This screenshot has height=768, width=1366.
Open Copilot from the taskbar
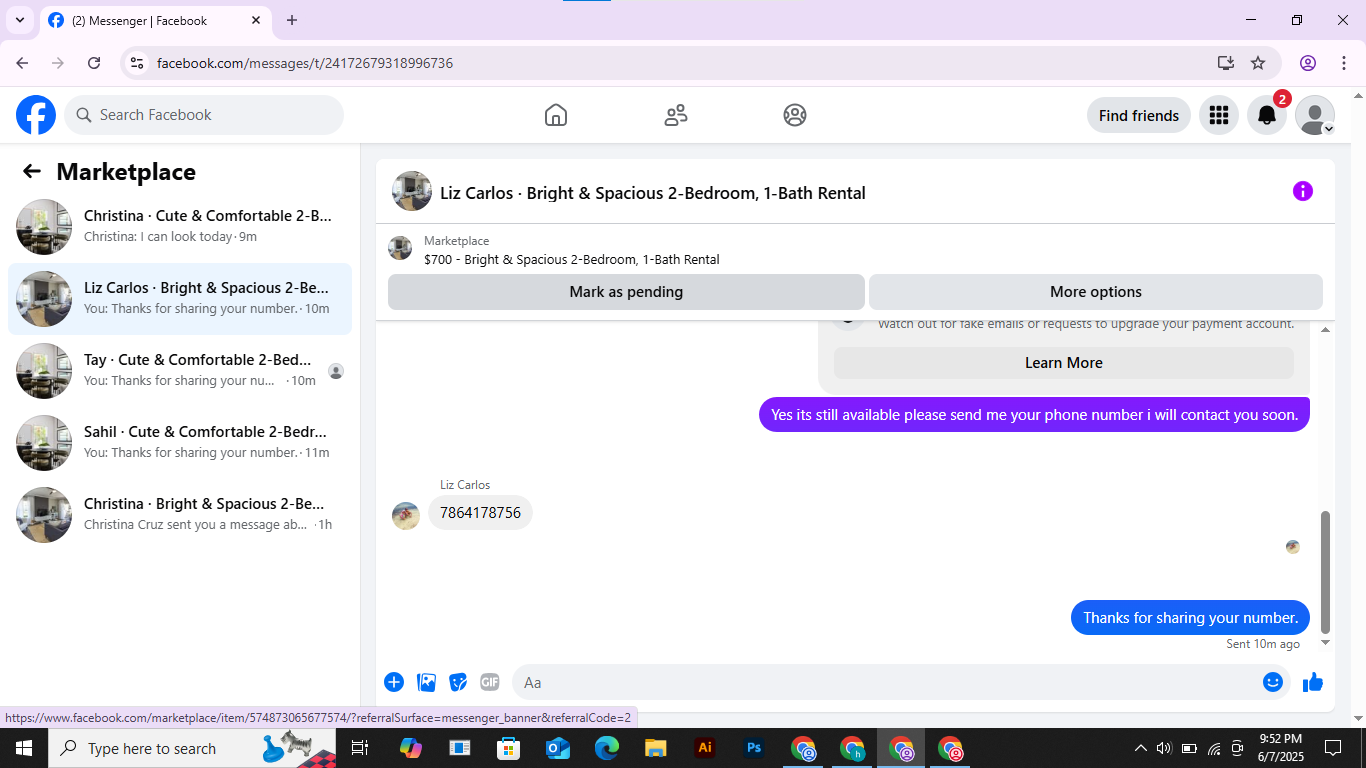[411, 748]
